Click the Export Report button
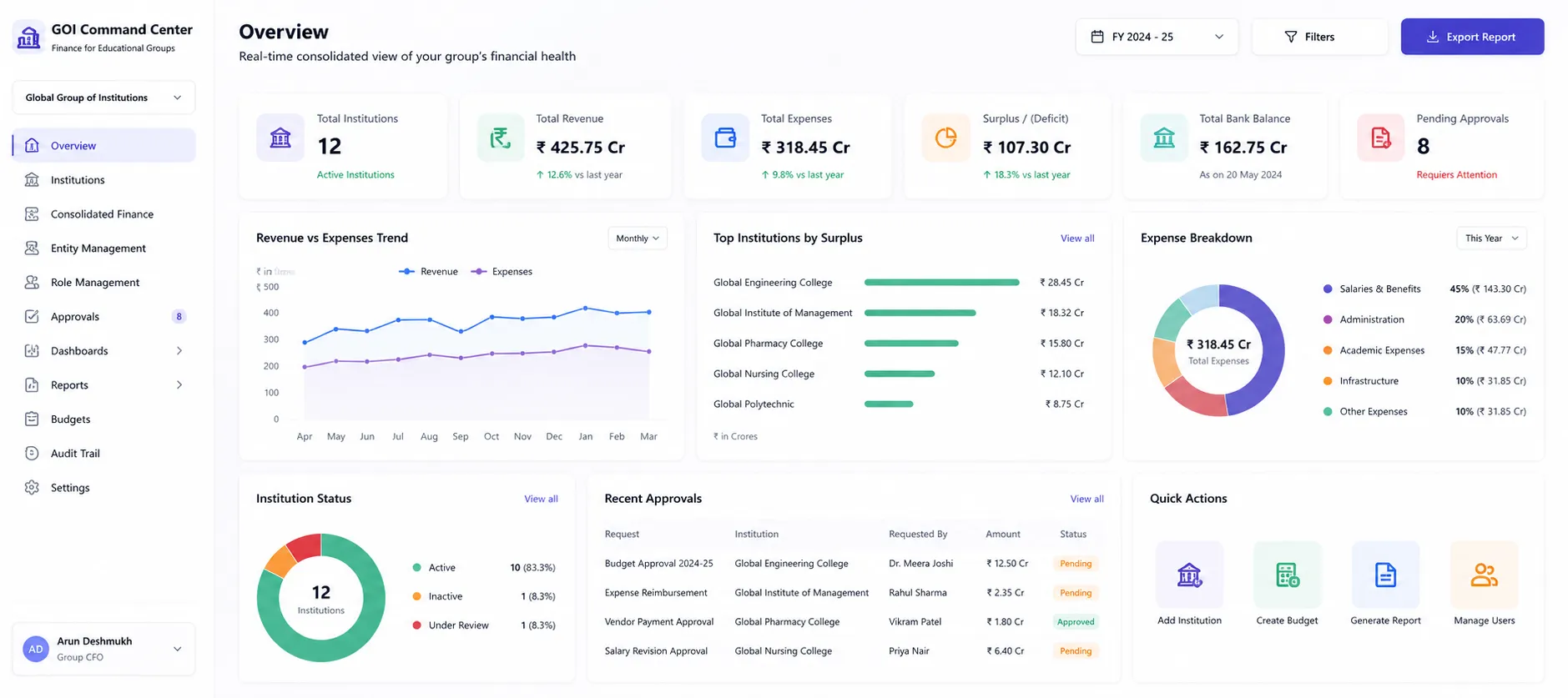 1472,37
